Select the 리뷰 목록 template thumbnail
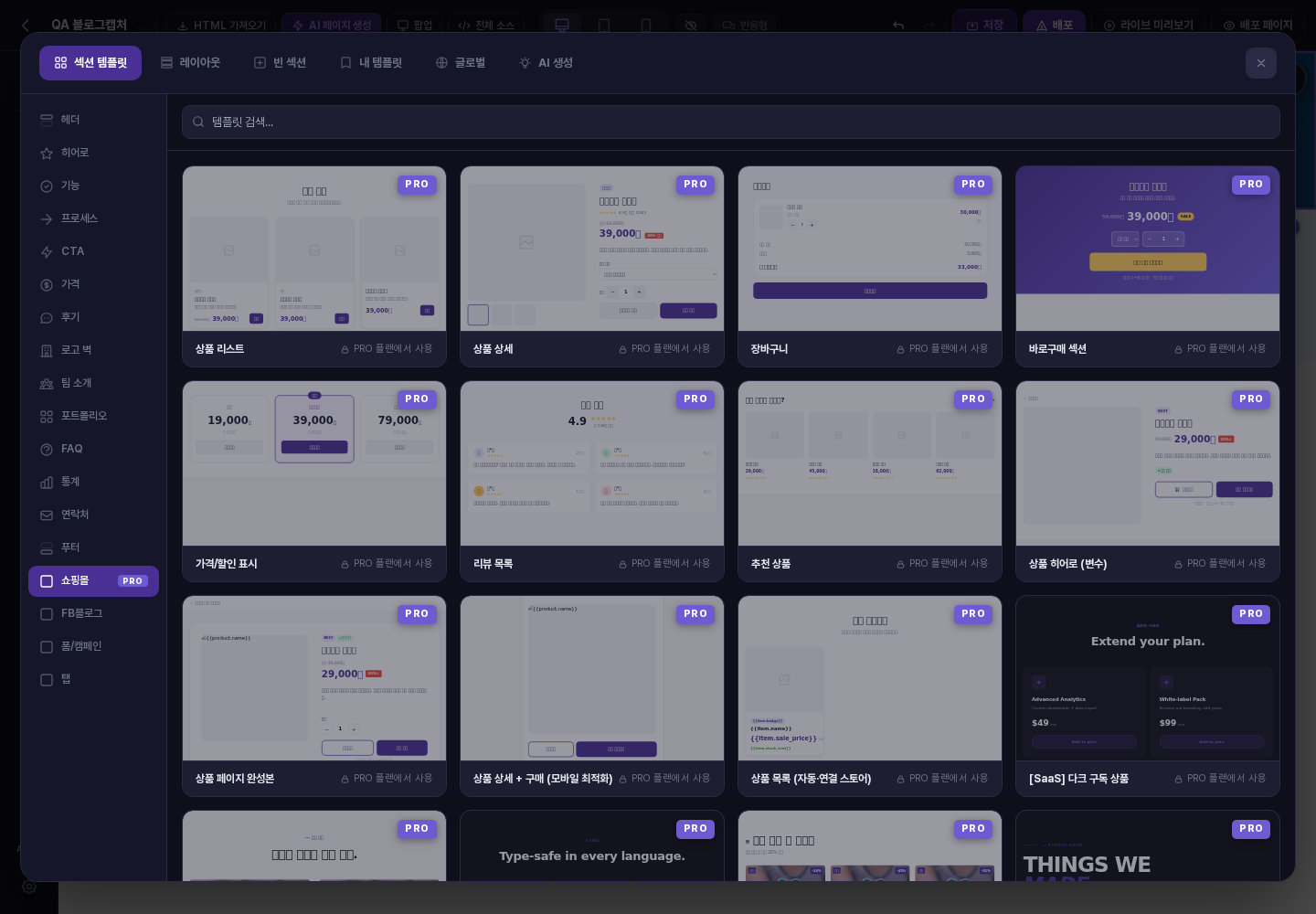 [x=592, y=463]
